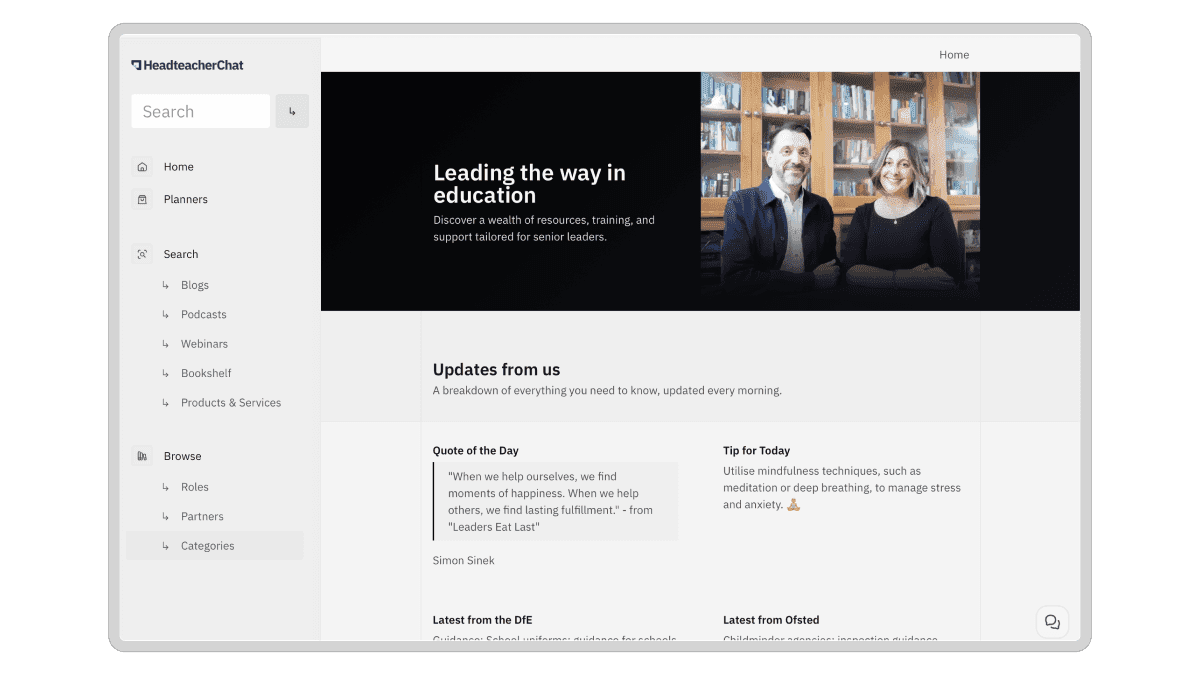This screenshot has height=675, width=1200.
Task: Open the highlighted Categories item
Action: pos(214,546)
